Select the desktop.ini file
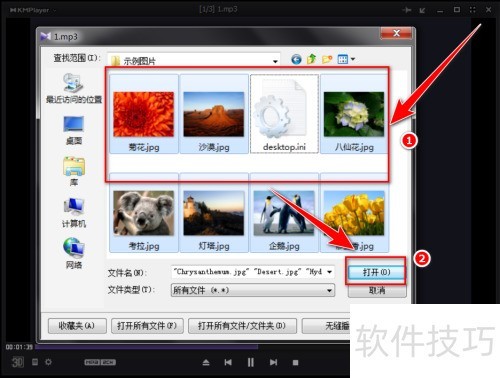The image size is (500, 378). [284, 114]
